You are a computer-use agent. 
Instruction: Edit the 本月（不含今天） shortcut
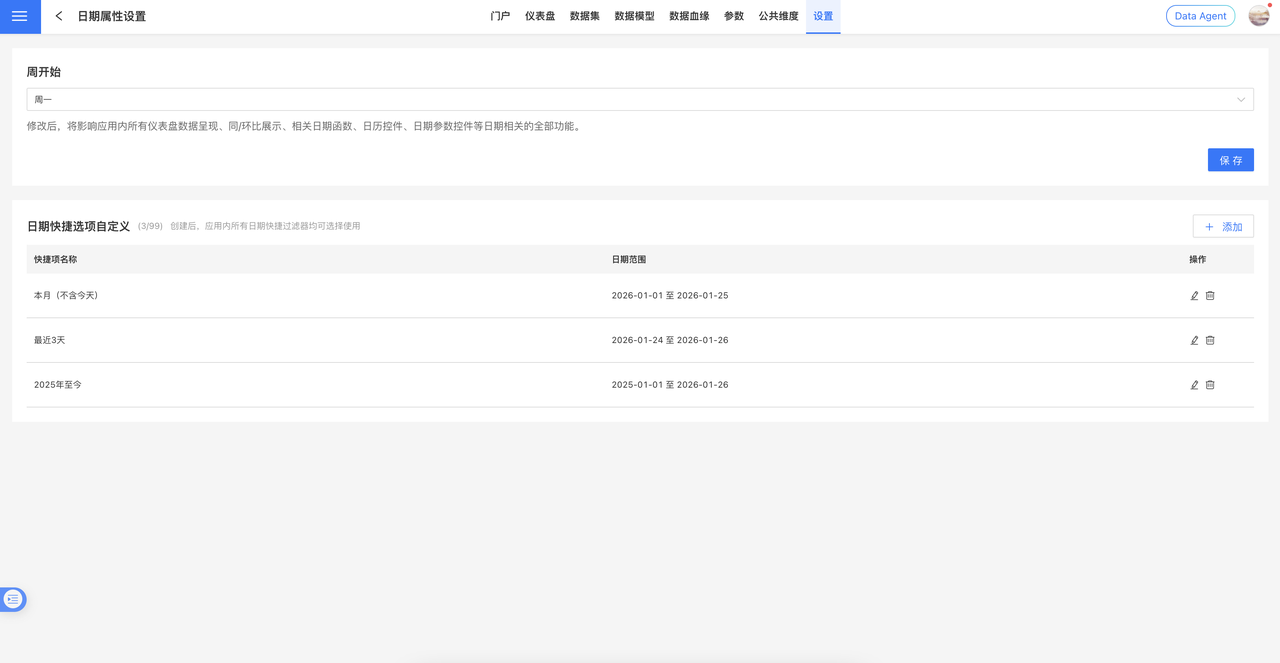point(1194,296)
